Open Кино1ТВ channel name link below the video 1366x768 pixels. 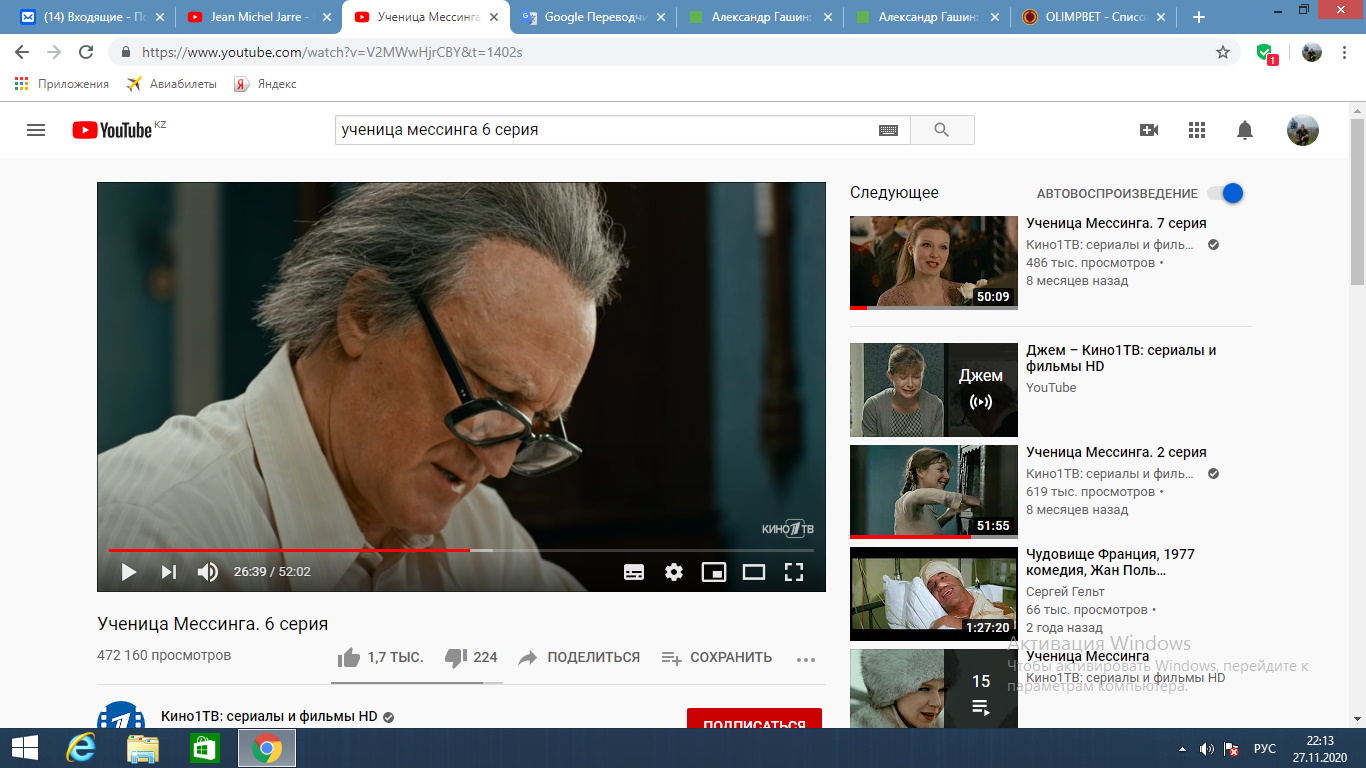[x=269, y=716]
